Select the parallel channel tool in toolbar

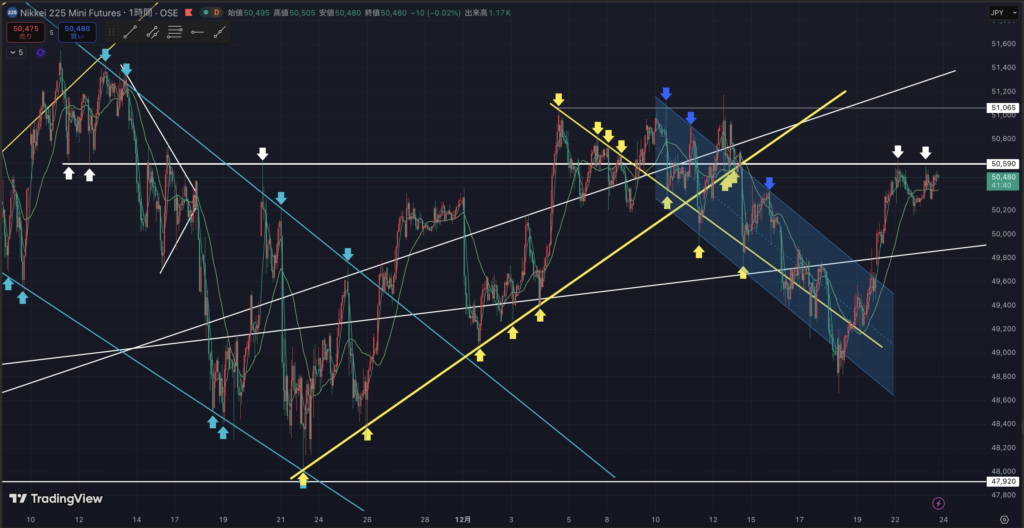click(153, 32)
